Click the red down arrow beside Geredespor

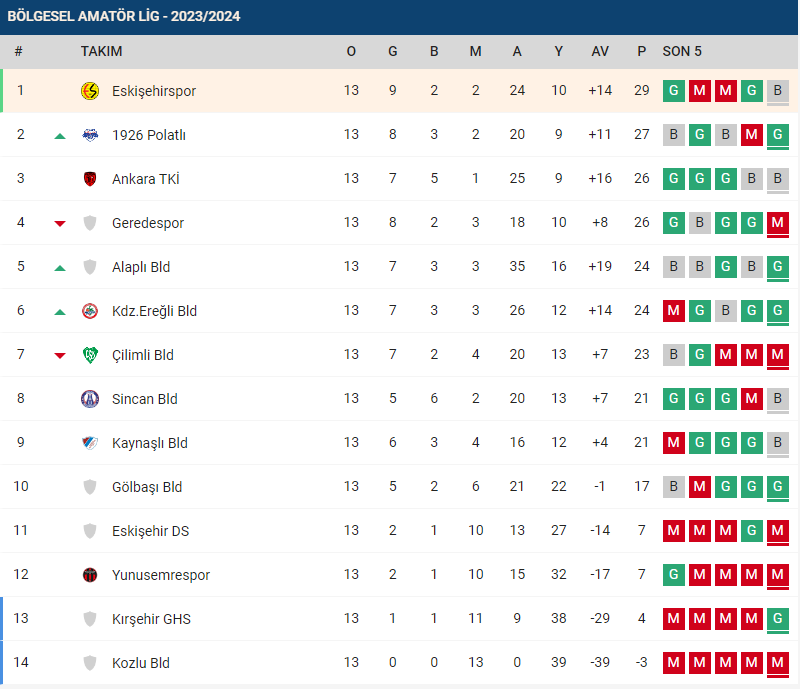60,224
